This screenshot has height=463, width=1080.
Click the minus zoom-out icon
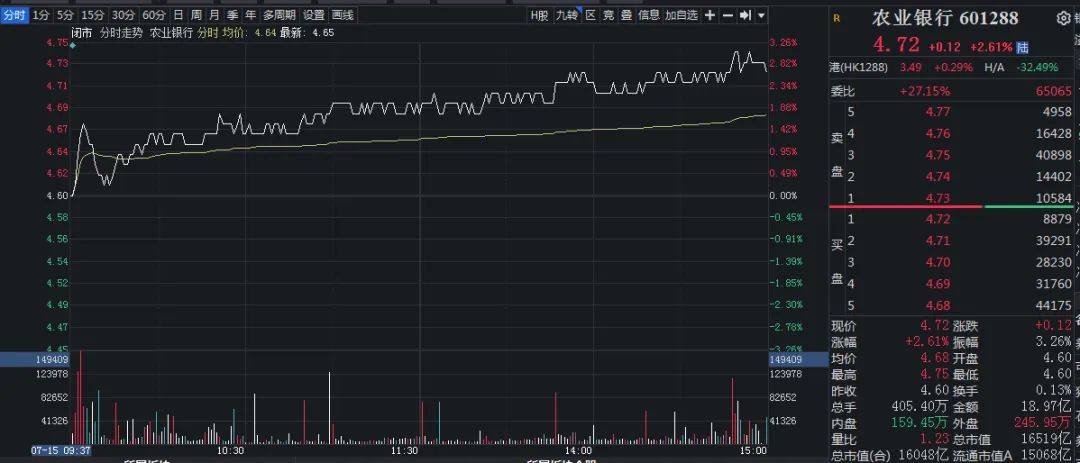(x=727, y=14)
